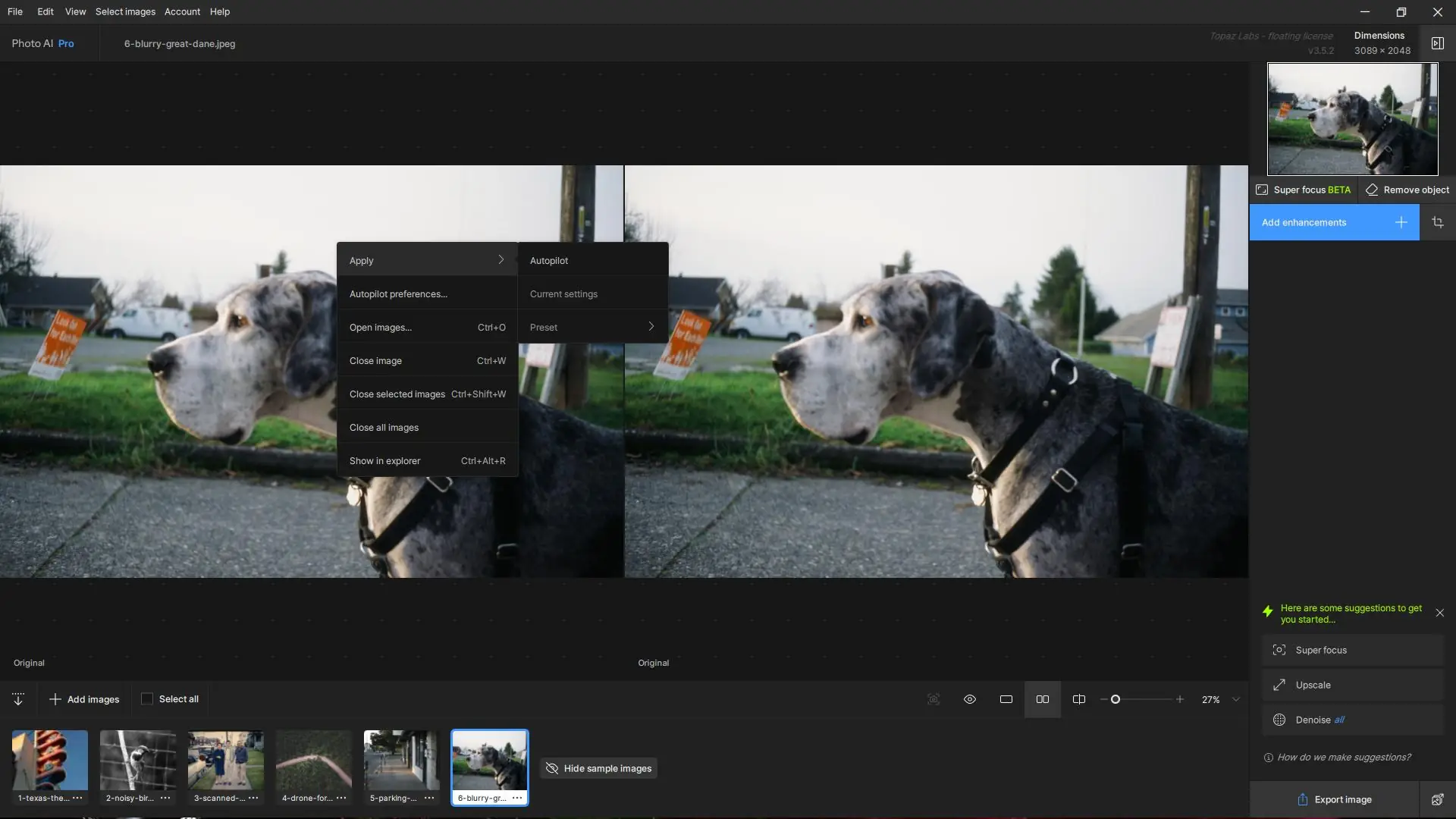Image resolution: width=1456 pixels, height=819 pixels.
Task: Check the Select all checkbox
Action: pos(147,699)
